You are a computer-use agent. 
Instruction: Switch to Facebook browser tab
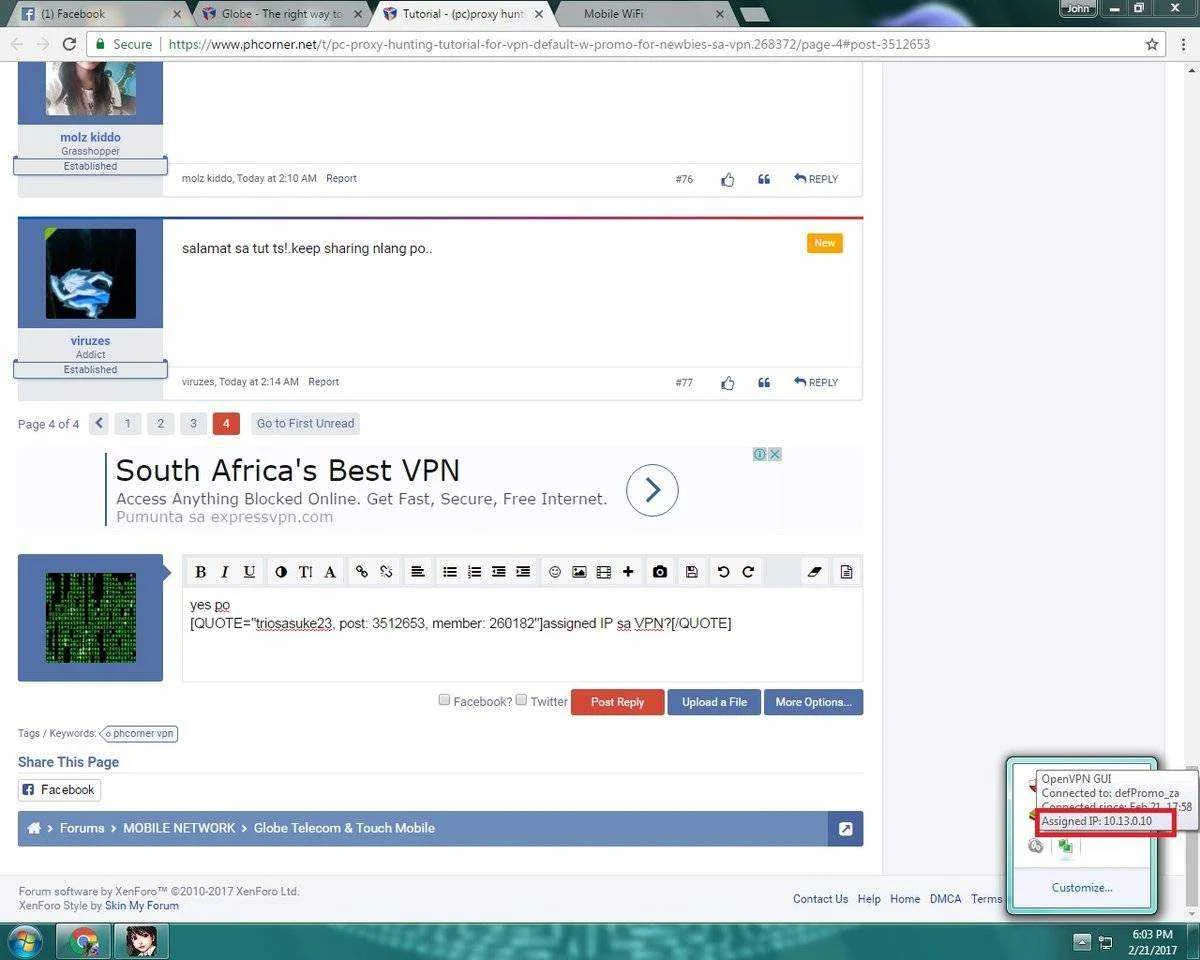(x=100, y=14)
